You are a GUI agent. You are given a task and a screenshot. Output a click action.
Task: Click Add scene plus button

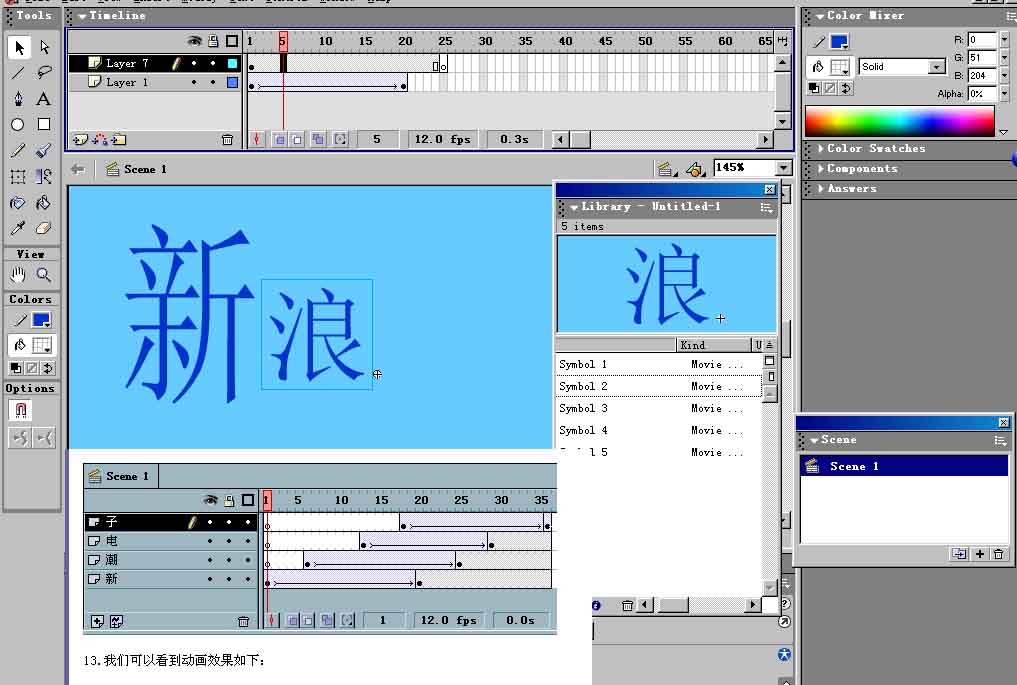click(x=979, y=554)
